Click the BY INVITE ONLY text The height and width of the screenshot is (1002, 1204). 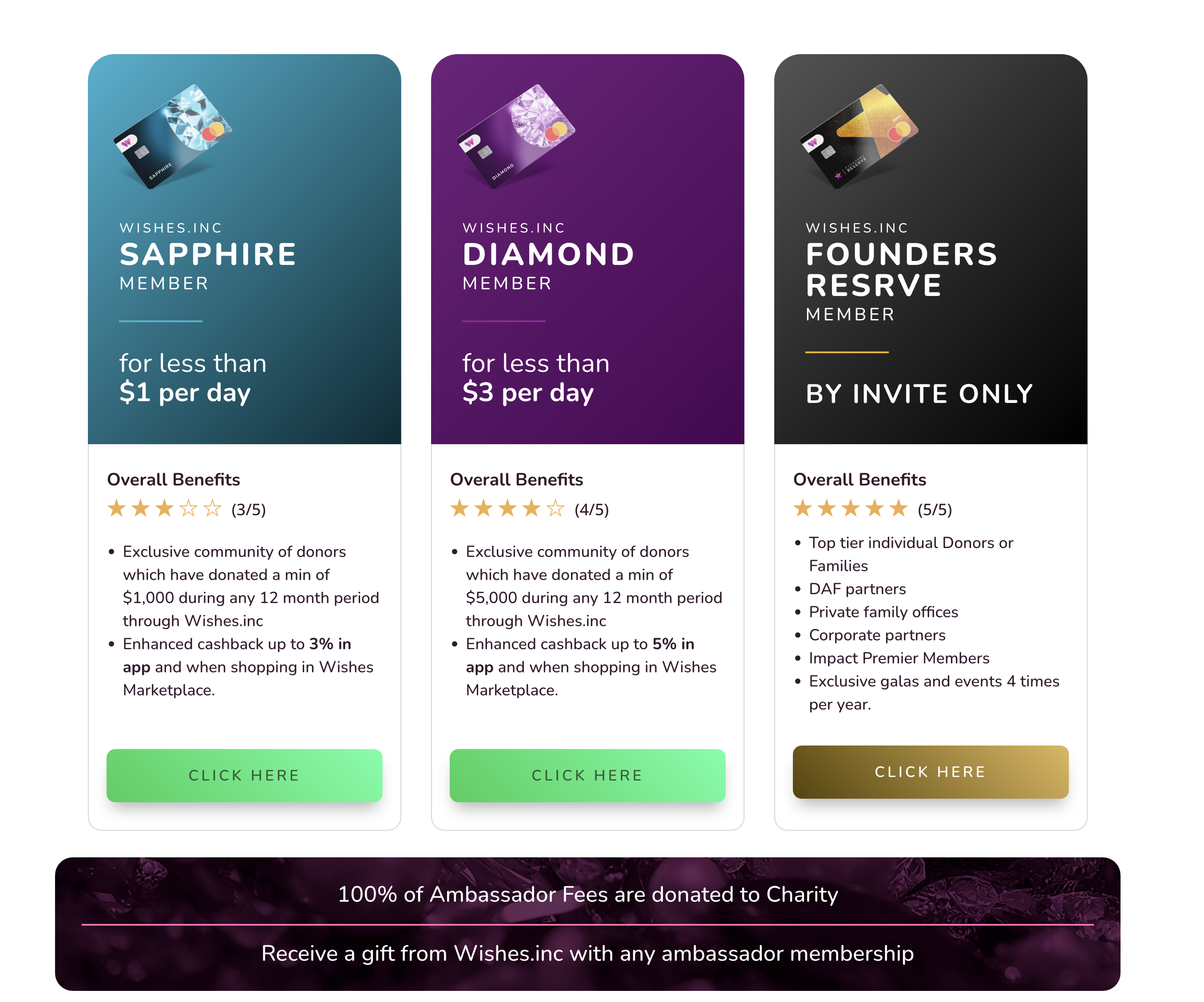919,394
